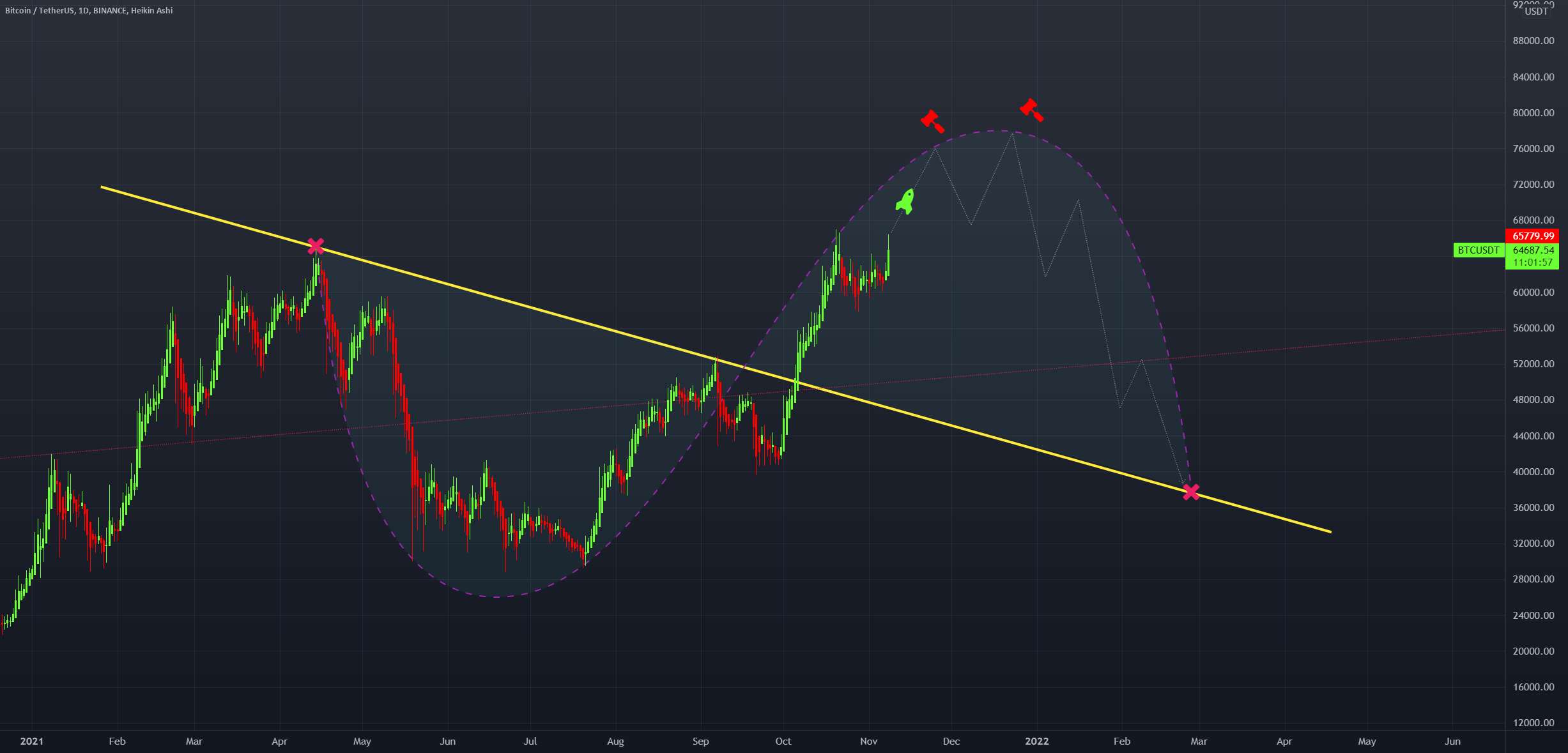Click the right red hammer icon above the arc peak
Viewport: 1568px width, 753px height.
pyautogui.click(x=1031, y=110)
